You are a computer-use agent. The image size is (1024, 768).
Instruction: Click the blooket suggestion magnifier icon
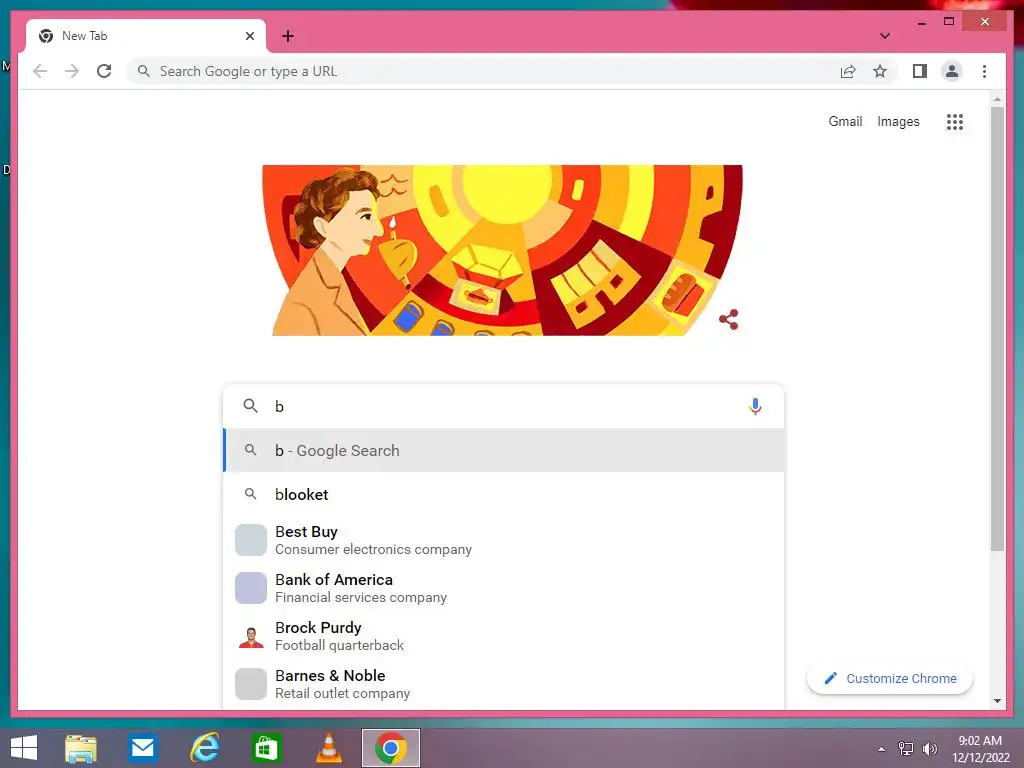pyautogui.click(x=250, y=494)
